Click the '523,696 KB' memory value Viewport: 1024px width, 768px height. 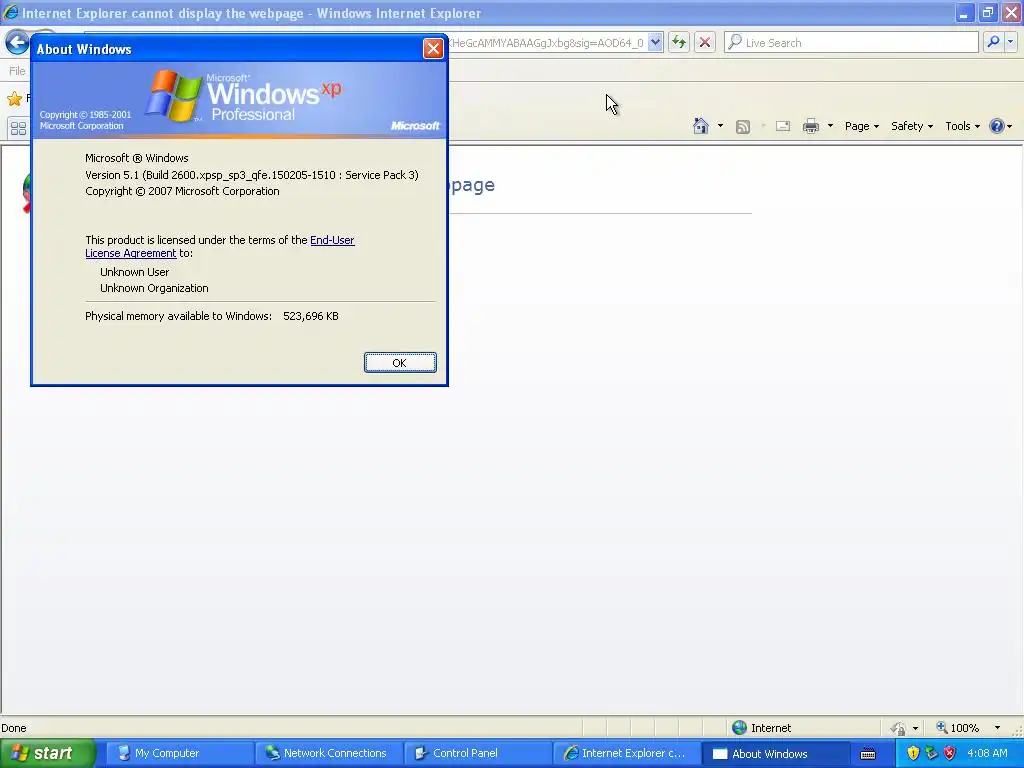311,316
